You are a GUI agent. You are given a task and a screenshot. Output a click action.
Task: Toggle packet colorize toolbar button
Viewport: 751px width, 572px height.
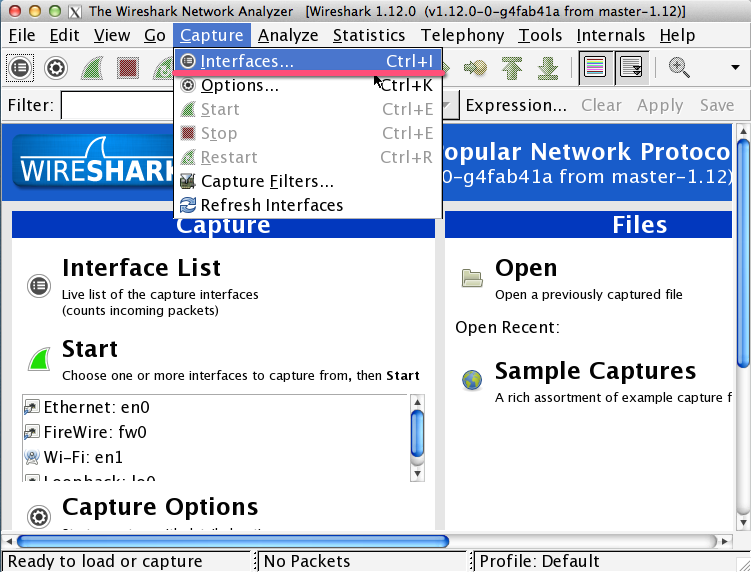(x=595, y=68)
